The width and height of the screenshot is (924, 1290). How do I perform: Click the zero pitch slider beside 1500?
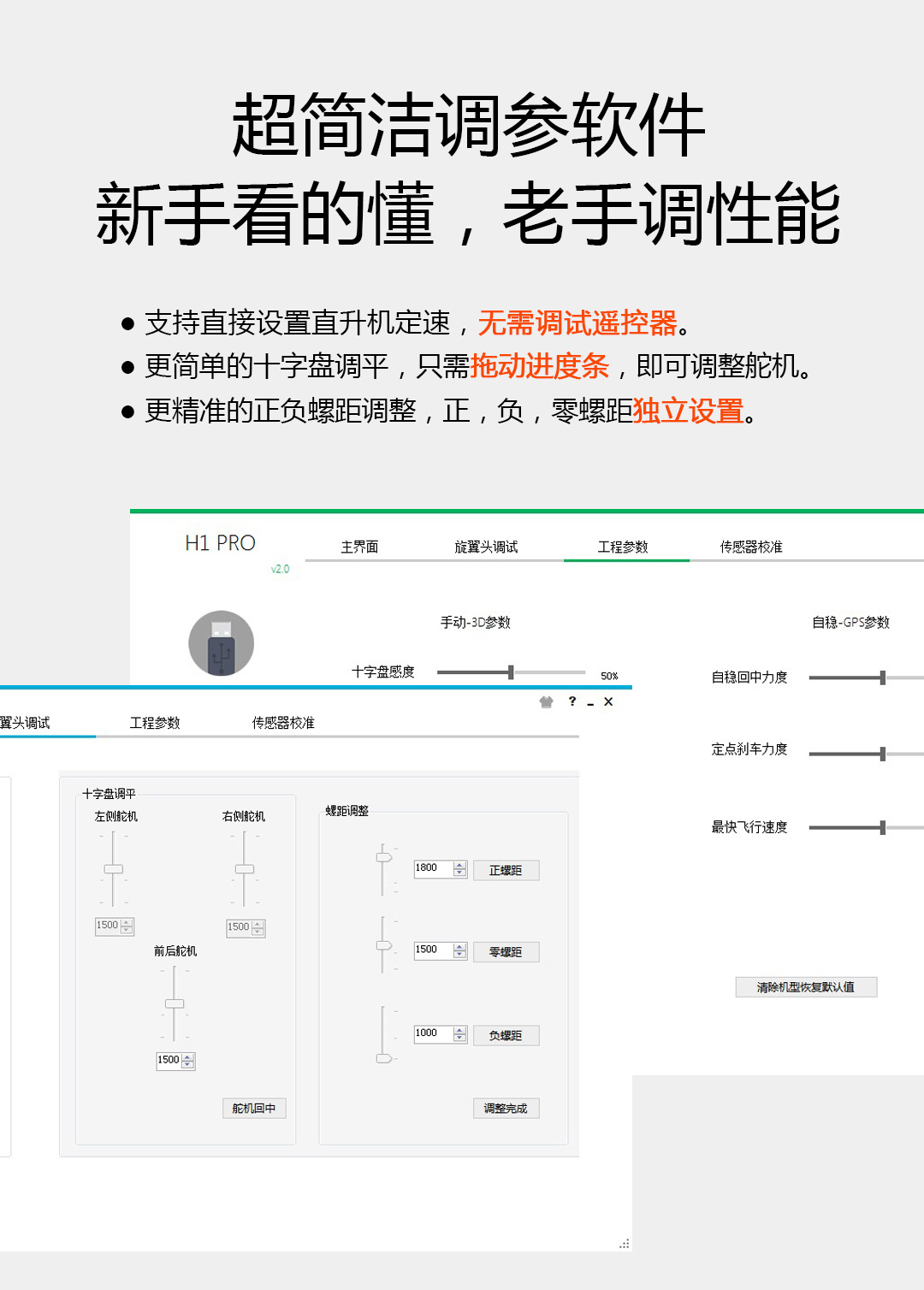tap(384, 945)
